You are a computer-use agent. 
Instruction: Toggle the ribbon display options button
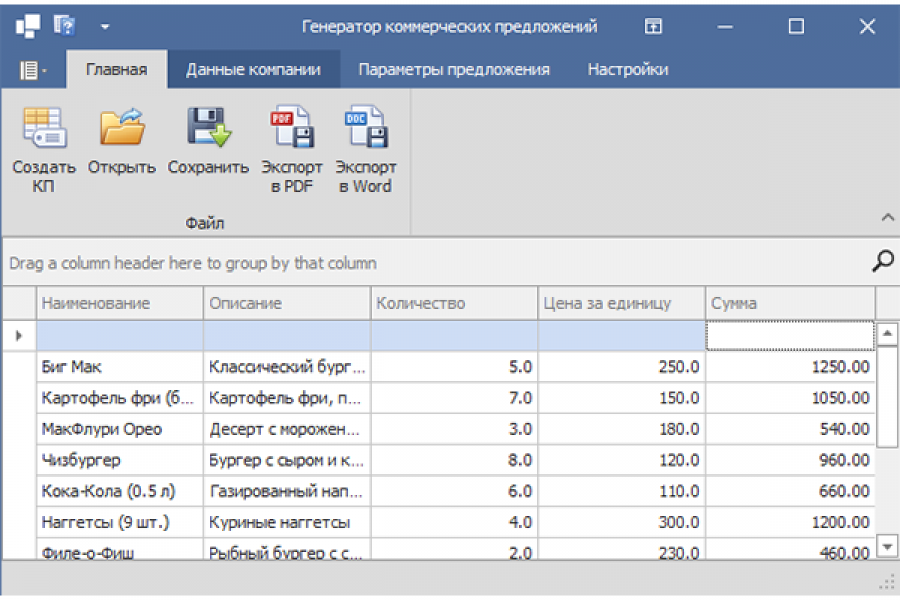click(x=653, y=27)
